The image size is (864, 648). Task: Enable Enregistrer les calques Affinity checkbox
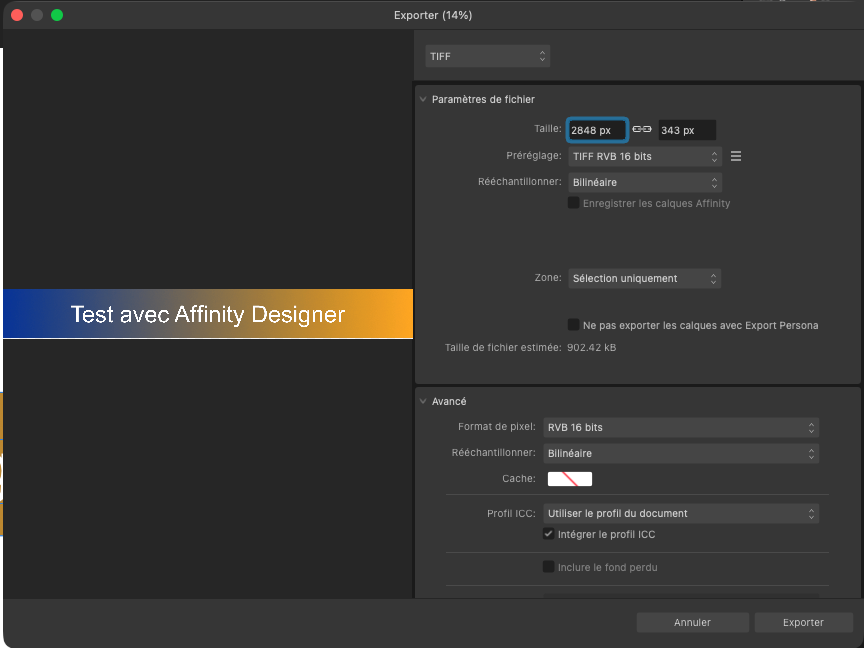(x=574, y=203)
